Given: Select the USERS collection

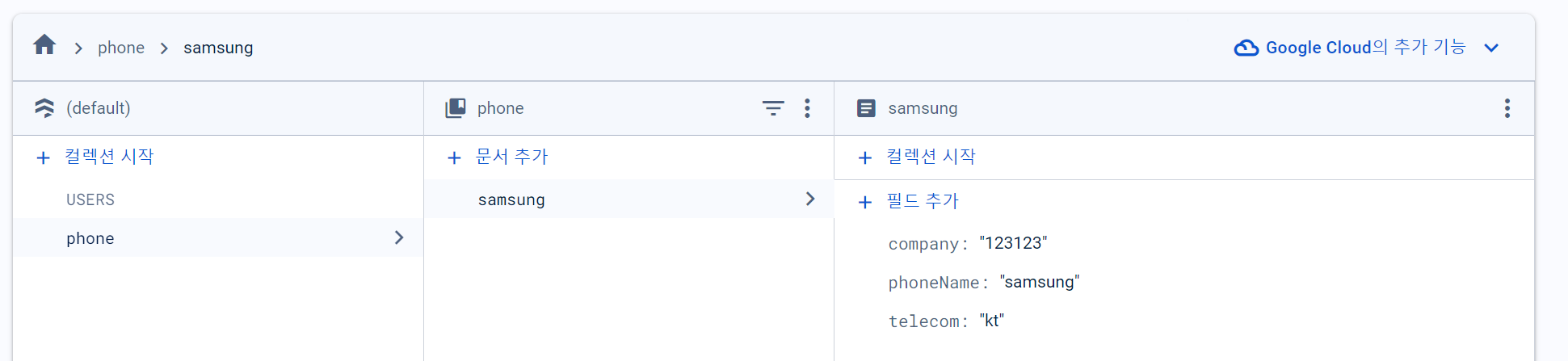Looking at the screenshot, I should [90, 199].
